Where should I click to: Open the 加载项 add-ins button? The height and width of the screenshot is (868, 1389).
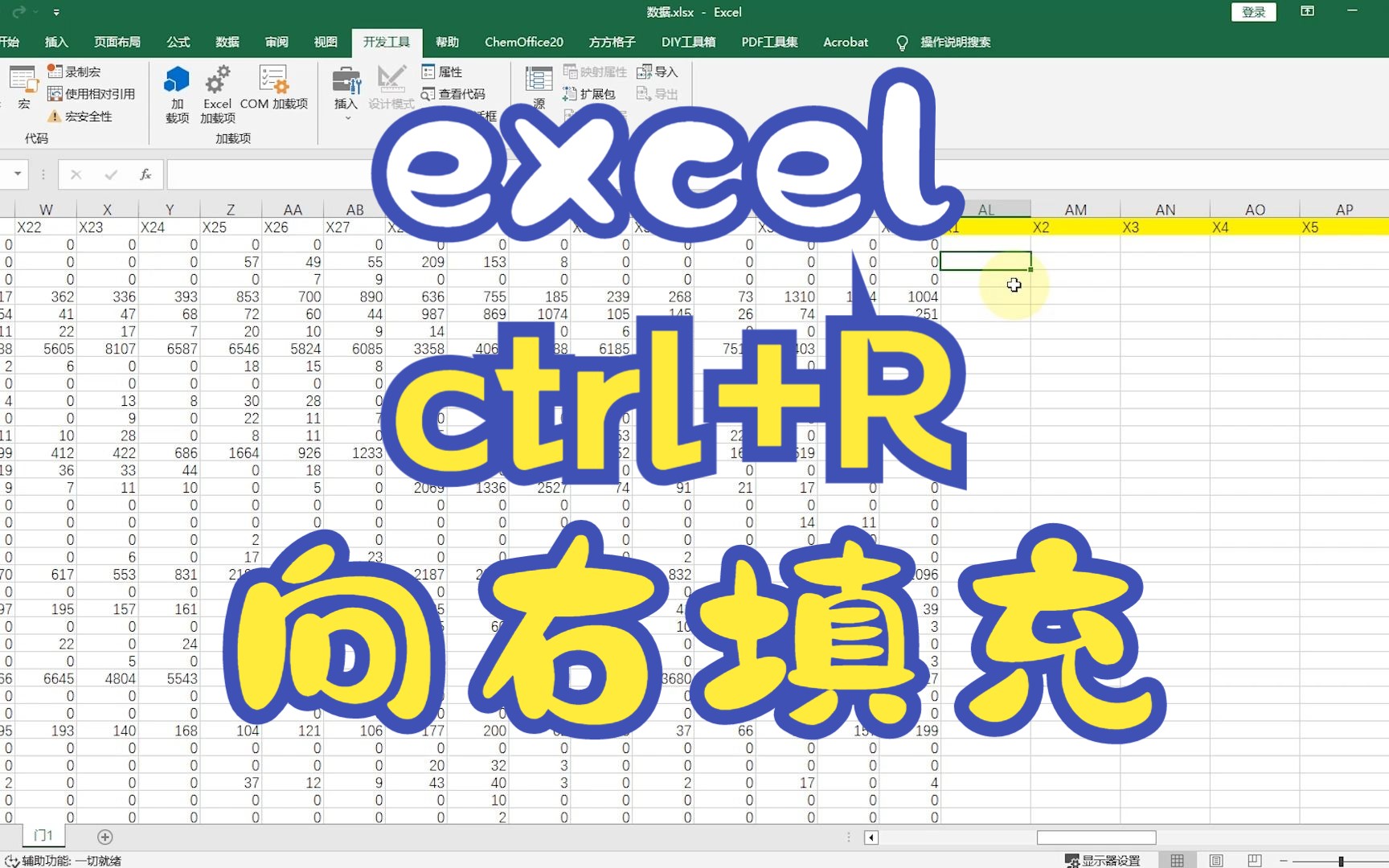point(177,95)
